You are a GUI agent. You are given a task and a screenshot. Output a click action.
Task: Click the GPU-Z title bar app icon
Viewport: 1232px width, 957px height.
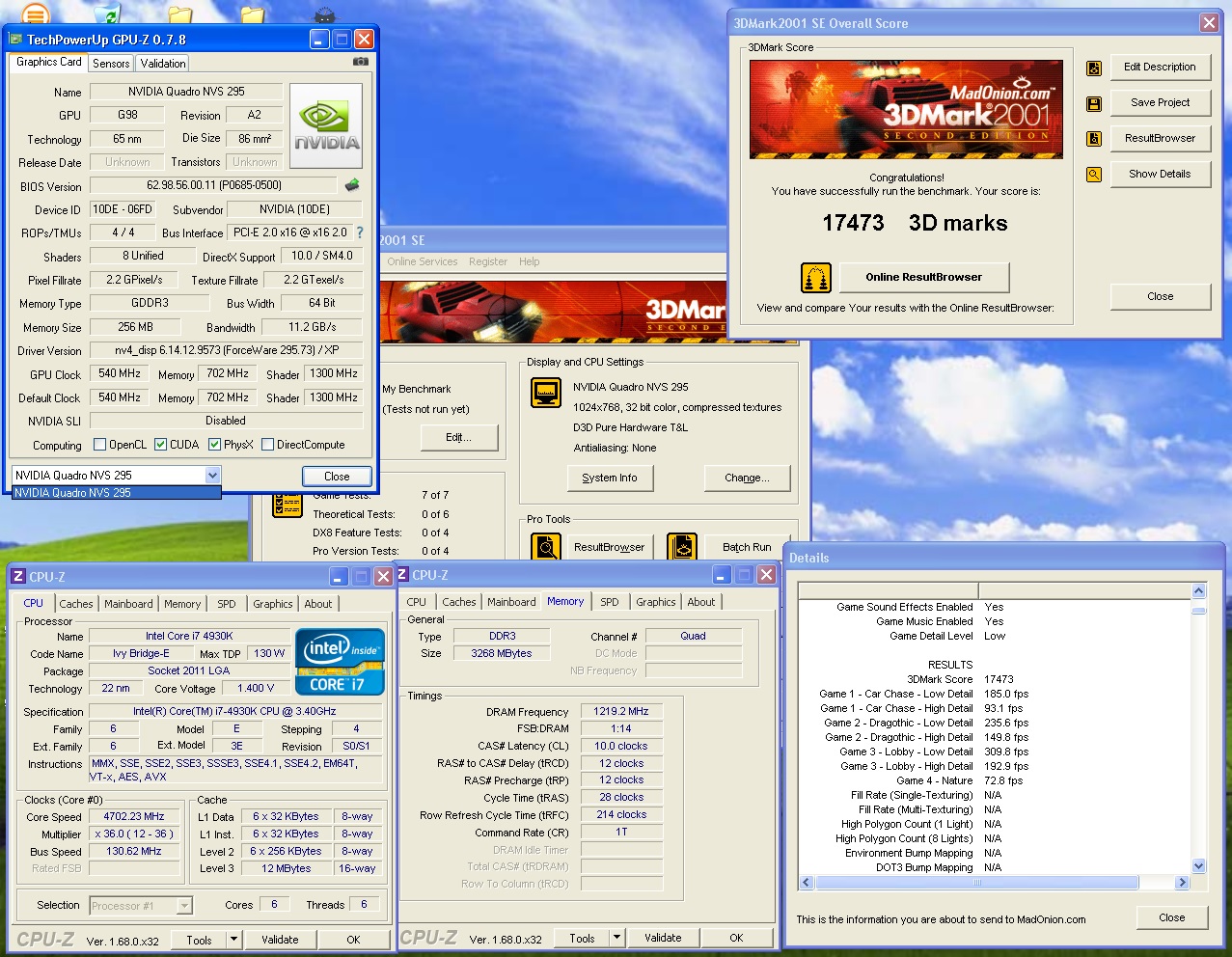[x=15, y=40]
